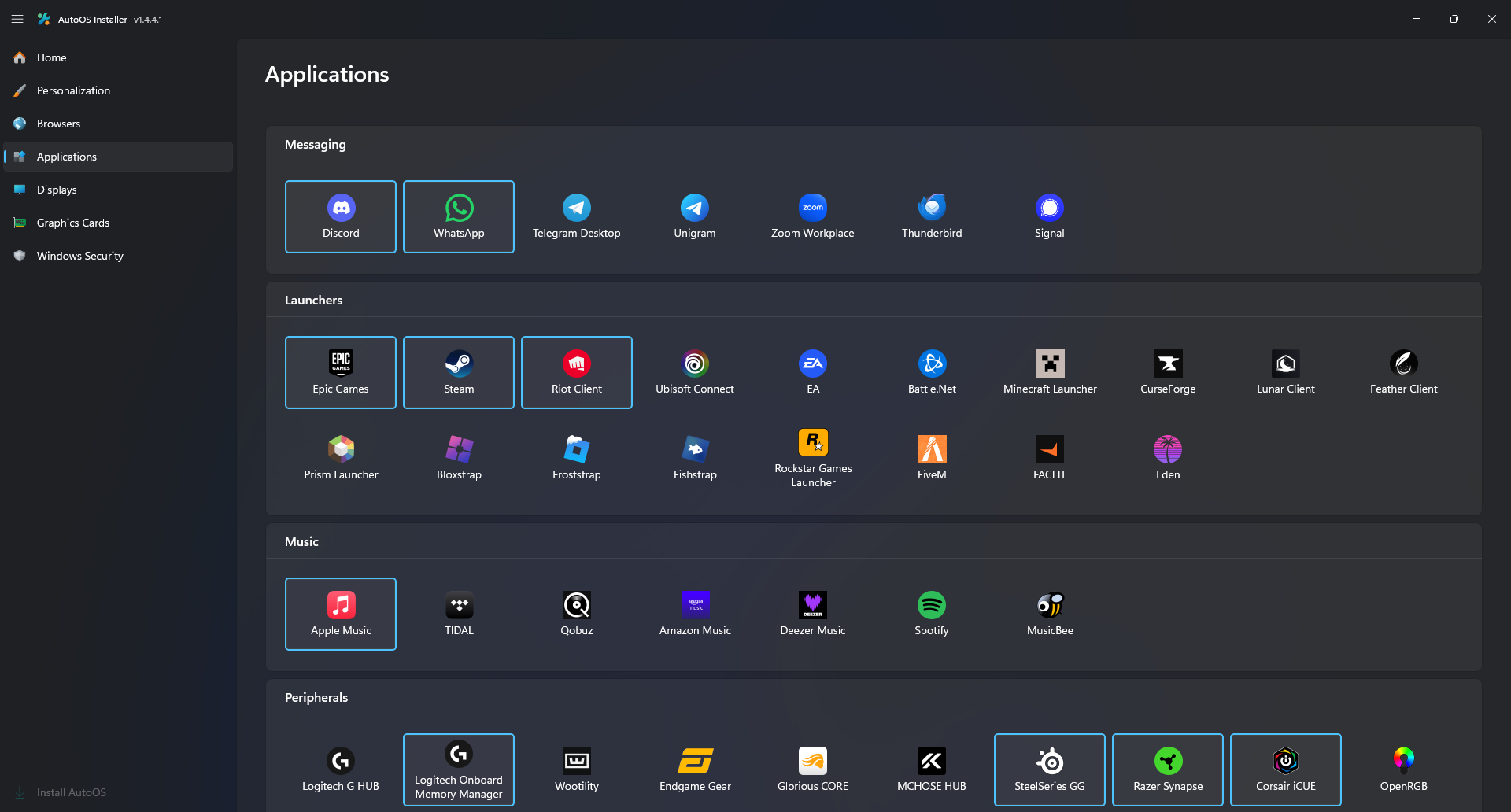Open the Applications section
This screenshot has width=1511, height=812.
pyautogui.click(x=118, y=157)
